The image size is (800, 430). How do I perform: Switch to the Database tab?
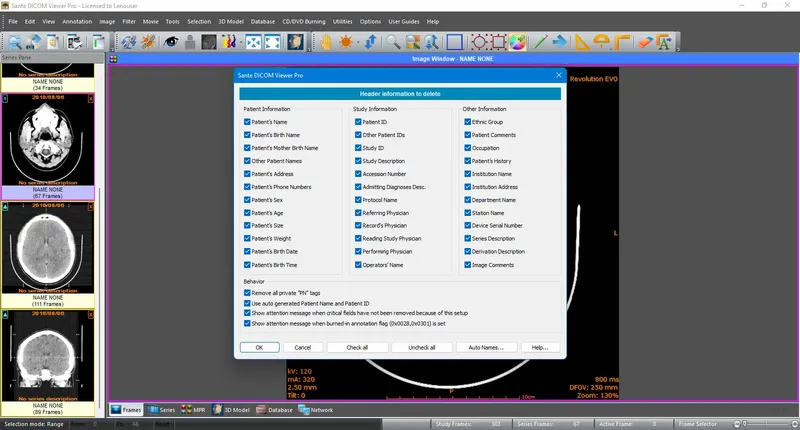[x=274, y=410]
